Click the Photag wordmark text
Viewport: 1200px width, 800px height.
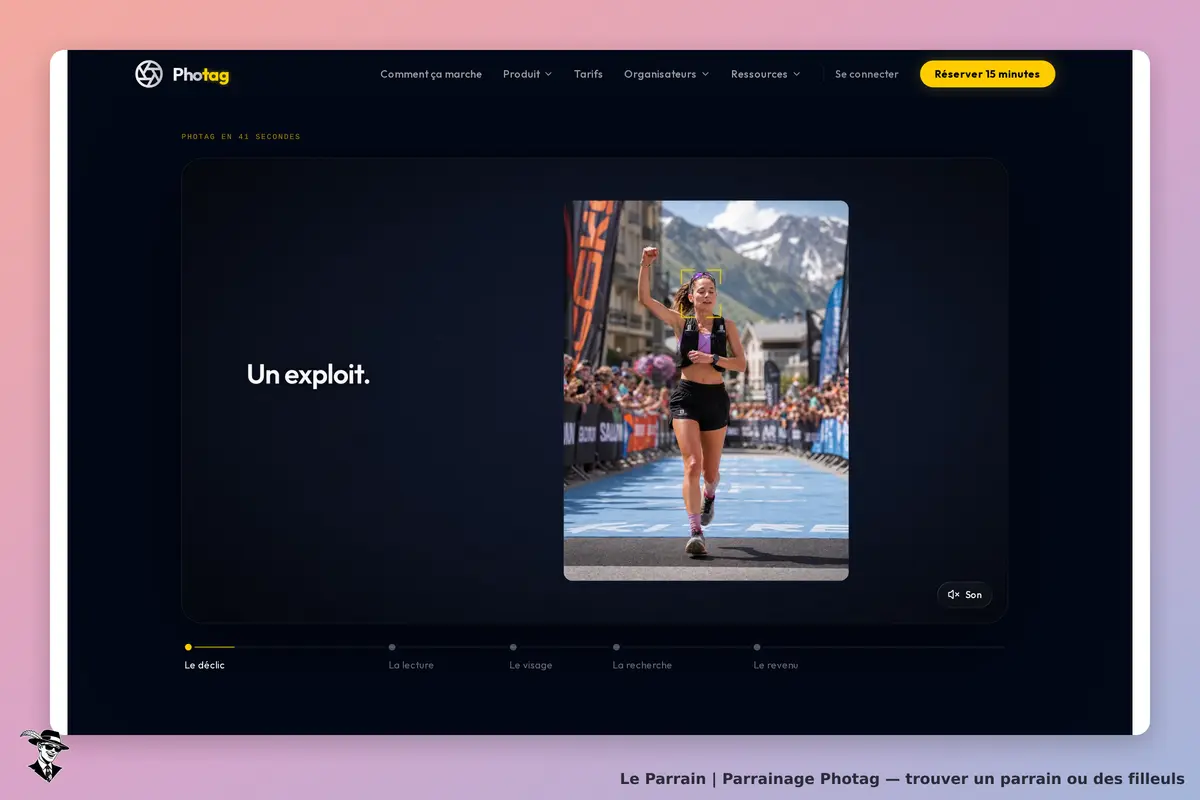tap(201, 75)
